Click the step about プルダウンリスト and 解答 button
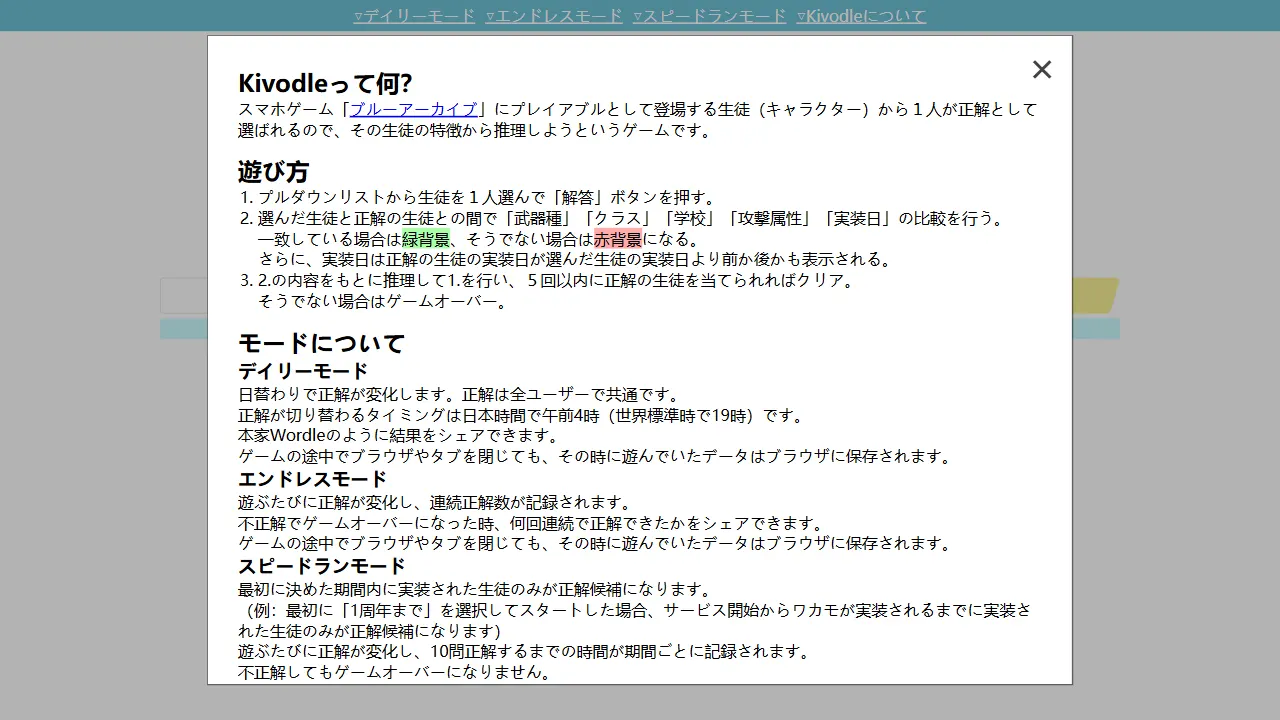This screenshot has width=1280, height=720. (487, 198)
